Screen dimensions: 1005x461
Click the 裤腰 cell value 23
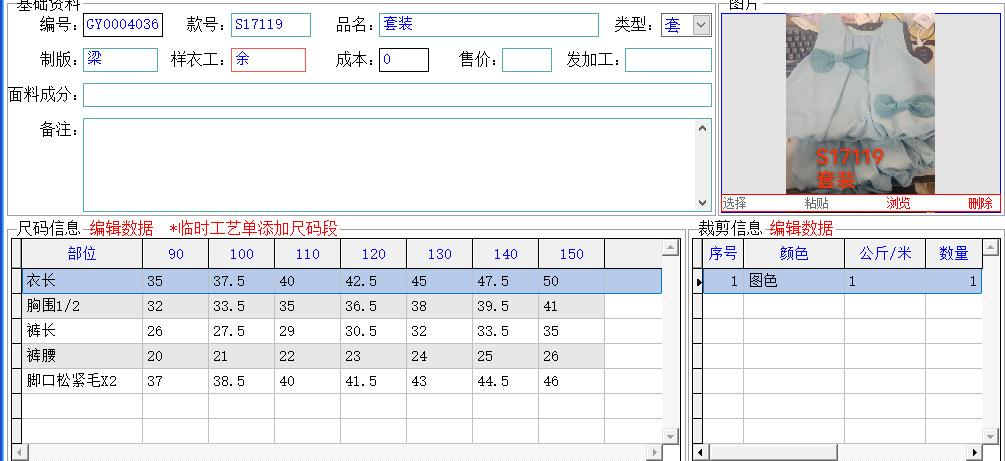[374, 356]
